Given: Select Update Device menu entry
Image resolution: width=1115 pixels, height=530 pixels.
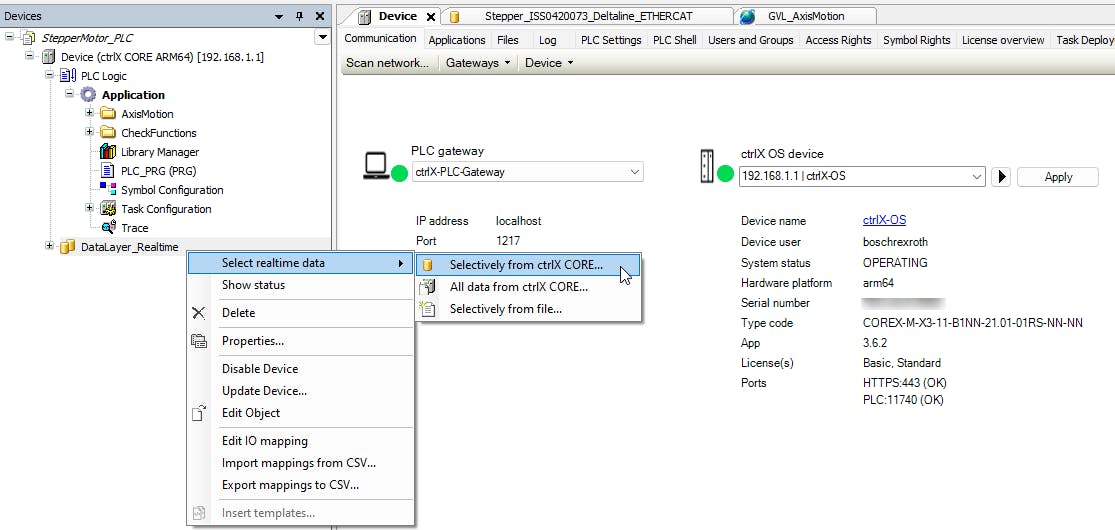Looking at the screenshot, I should (x=301, y=391).
